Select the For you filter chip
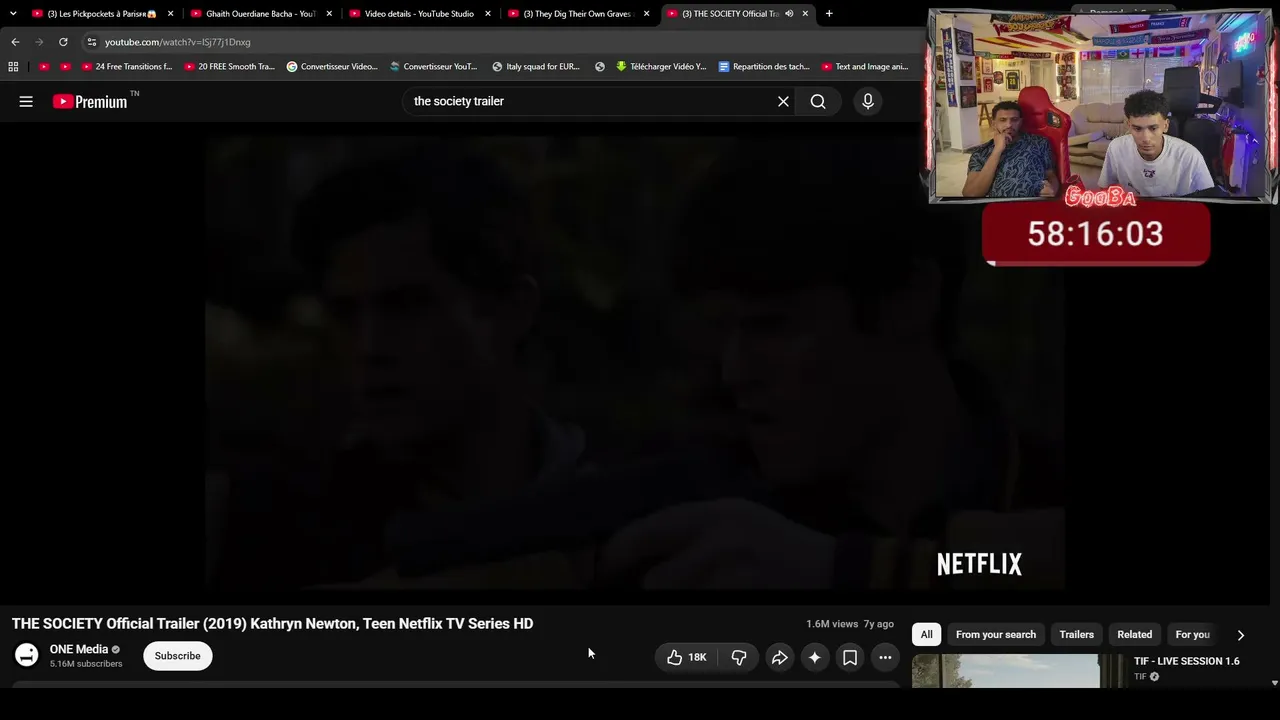This screenshot has width=1280, height=720. coord(1193,635)
